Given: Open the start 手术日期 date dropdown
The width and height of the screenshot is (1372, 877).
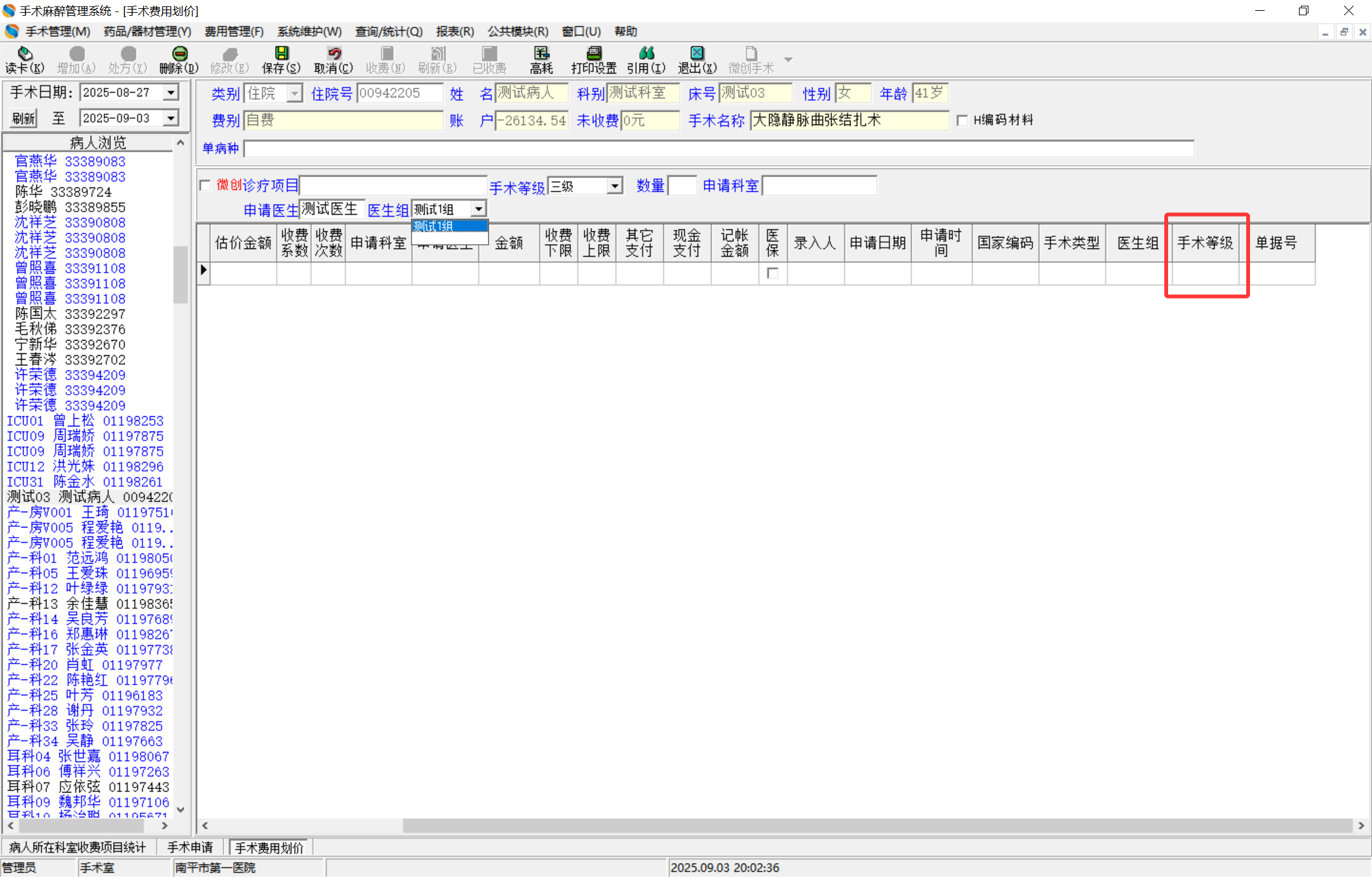Looking at the screenshot, I should pos(171,93).
